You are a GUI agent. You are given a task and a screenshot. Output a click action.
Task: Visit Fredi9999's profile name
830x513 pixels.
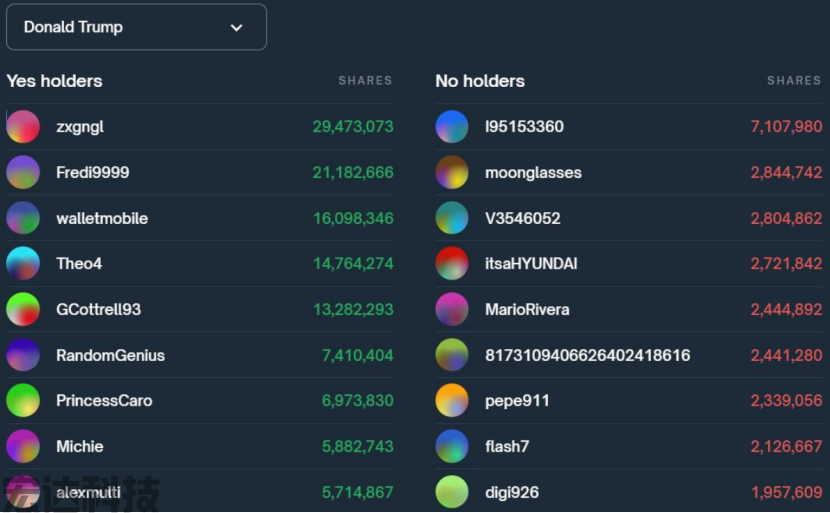coord(93,172)
